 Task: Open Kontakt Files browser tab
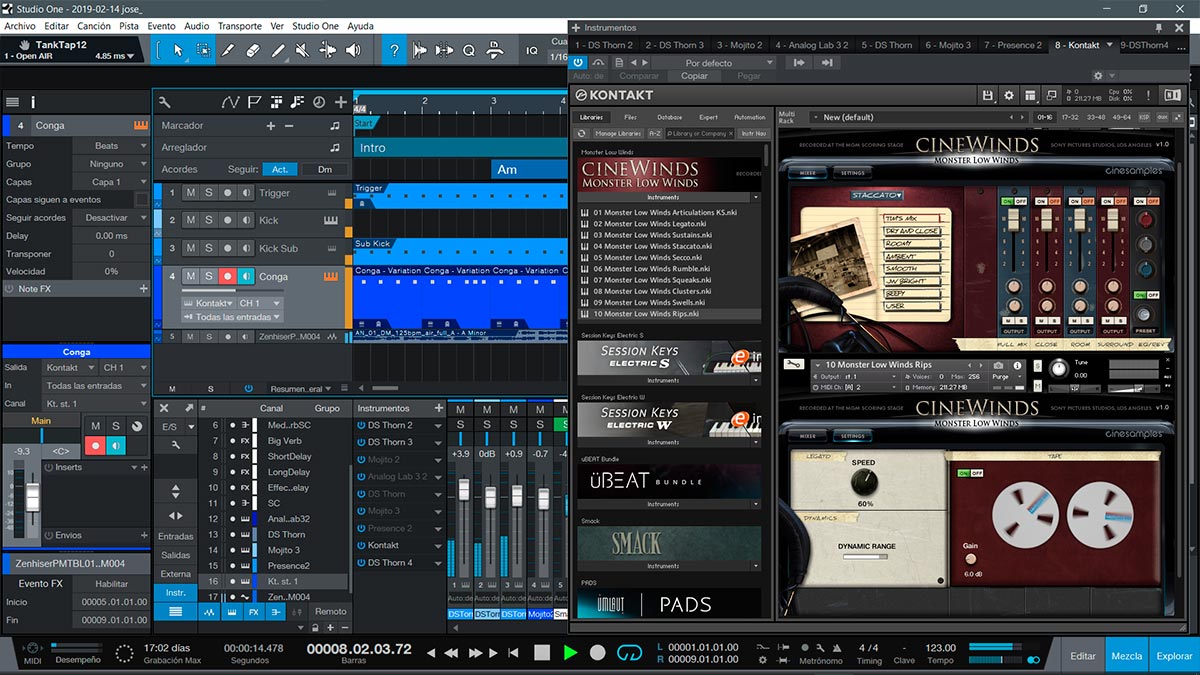click(630, 117)
